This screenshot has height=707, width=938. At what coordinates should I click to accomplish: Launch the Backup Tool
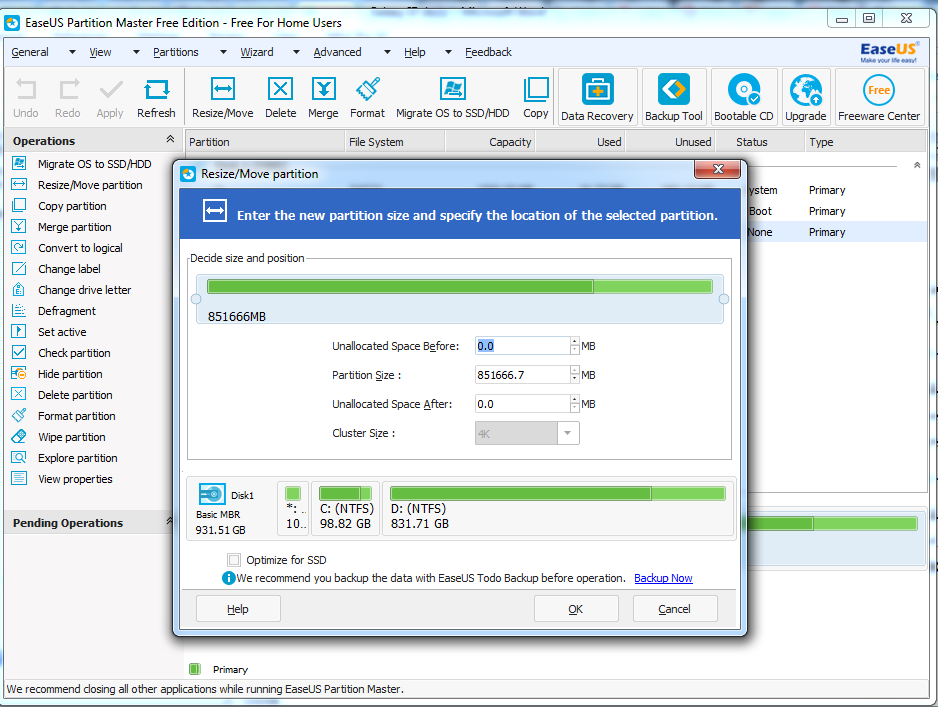tap(674, 97)
